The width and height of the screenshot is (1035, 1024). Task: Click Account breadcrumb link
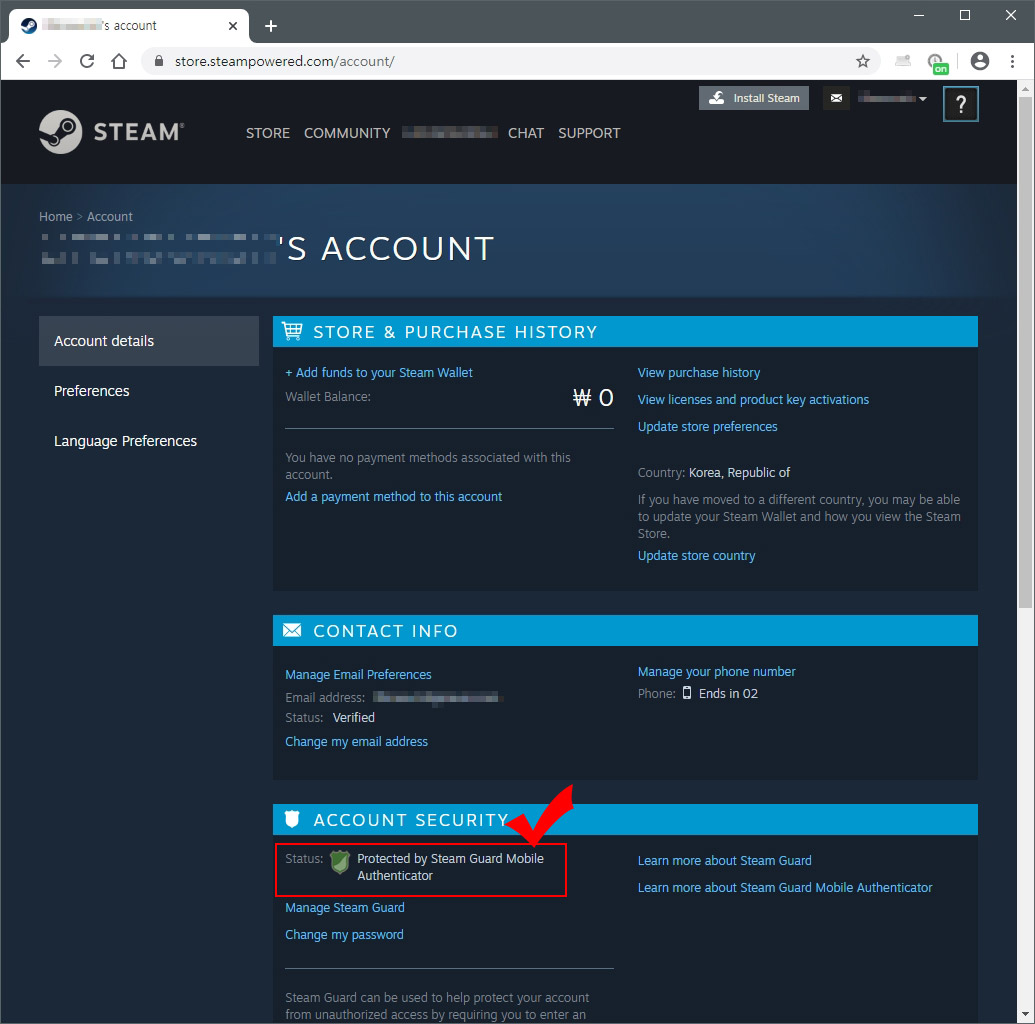(x=110, y=217)
